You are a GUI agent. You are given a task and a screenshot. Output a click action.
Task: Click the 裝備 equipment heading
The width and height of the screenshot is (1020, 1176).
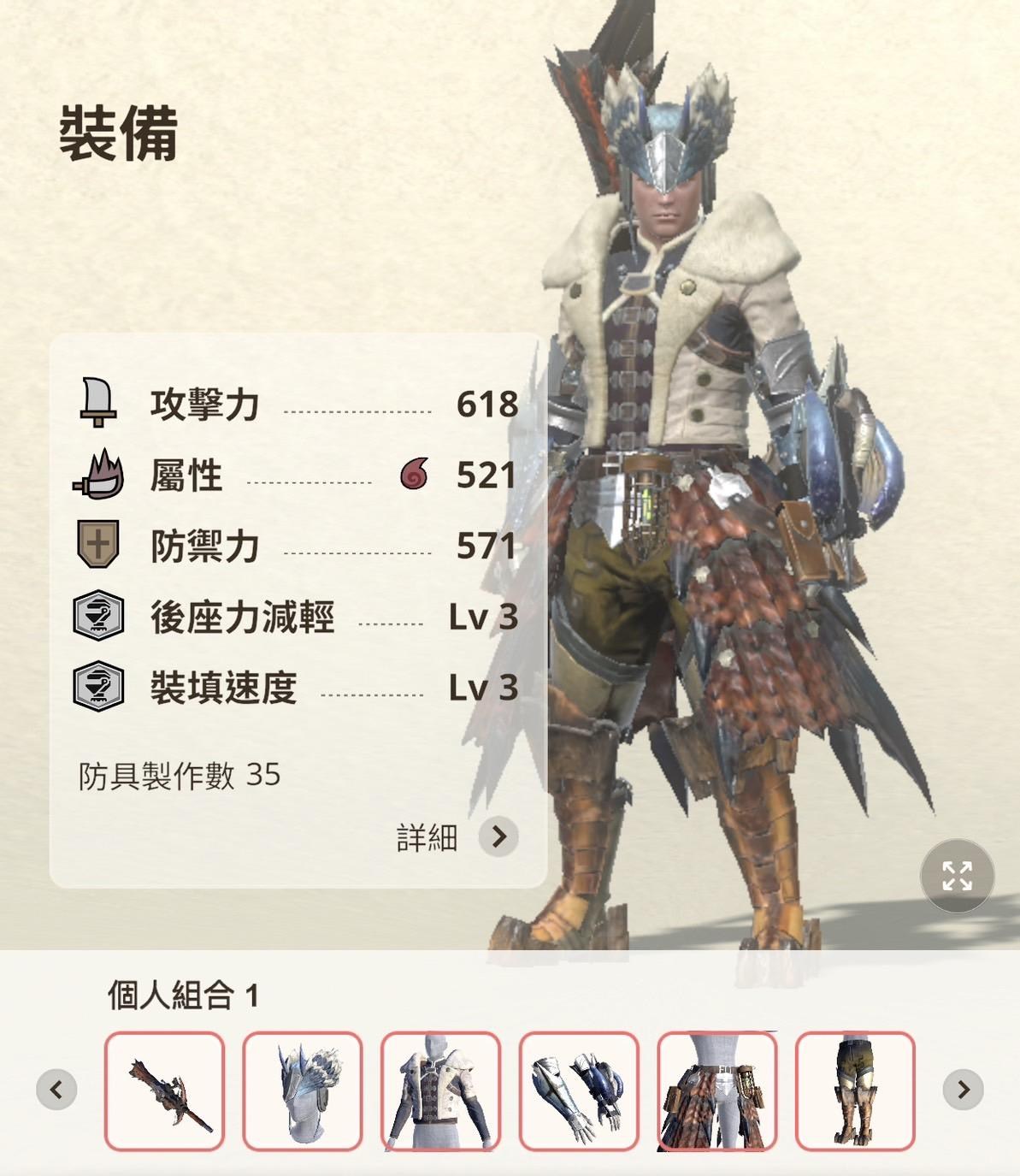point(118,133)
